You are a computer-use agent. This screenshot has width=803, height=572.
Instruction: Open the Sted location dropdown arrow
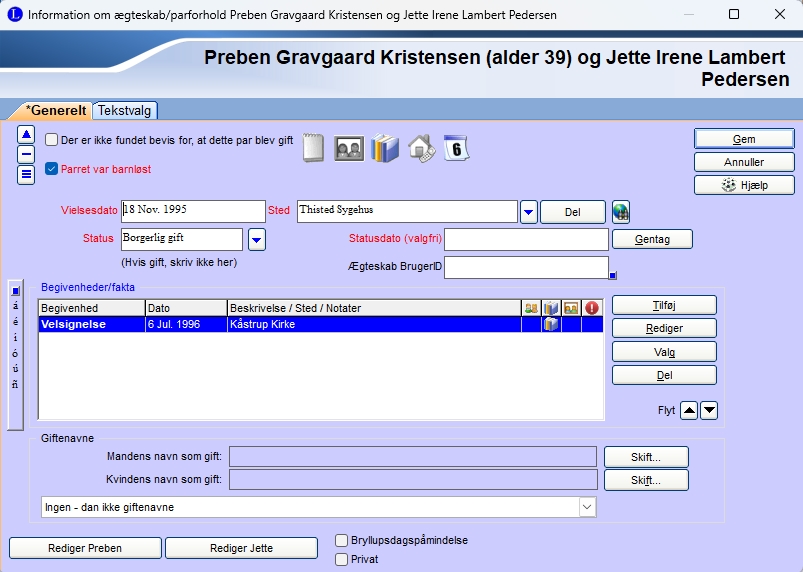click(528, 212)
